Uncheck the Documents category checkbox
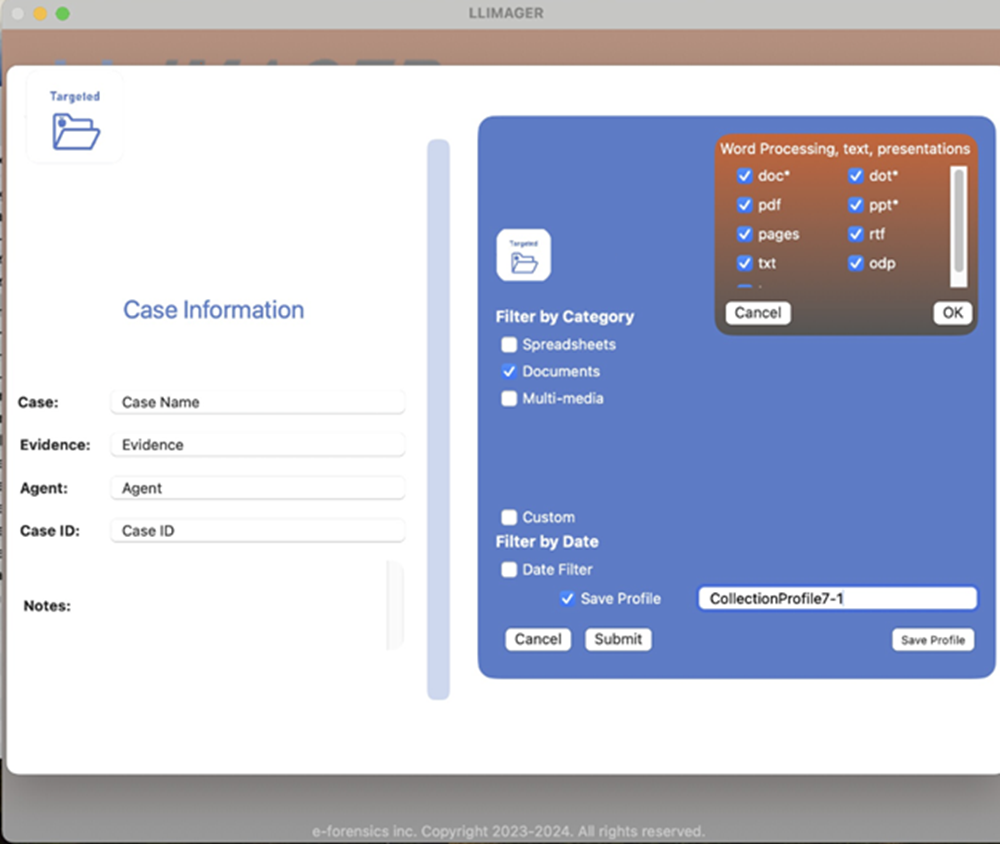The height and width of the screenshot is (844, 1000). pyautogui.click(x=509, y=372)
